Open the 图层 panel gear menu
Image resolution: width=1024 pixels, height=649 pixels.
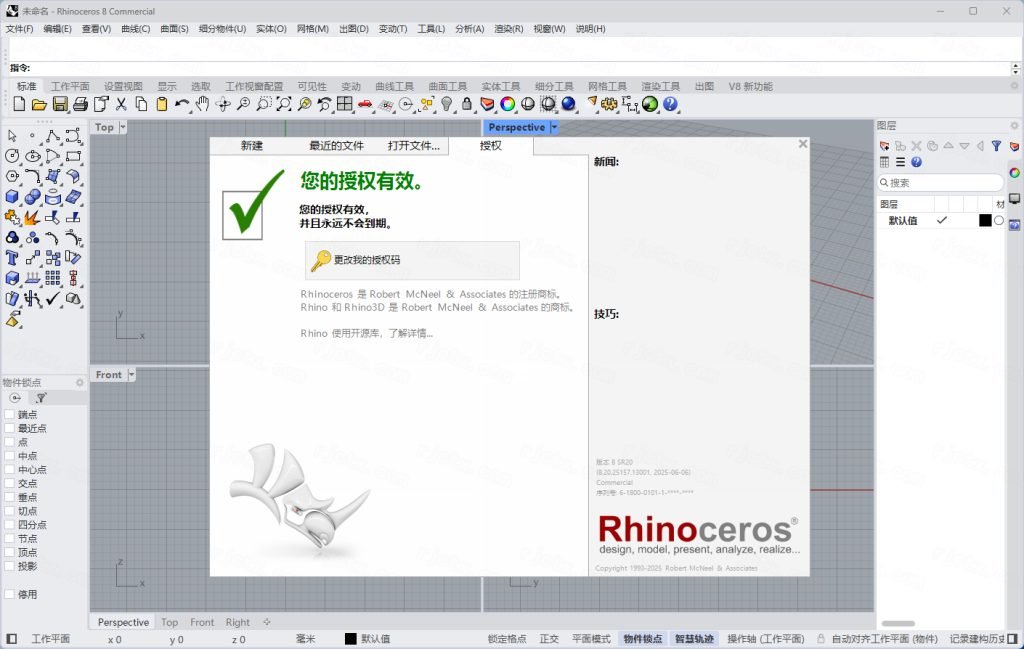tap(1014, 125)
